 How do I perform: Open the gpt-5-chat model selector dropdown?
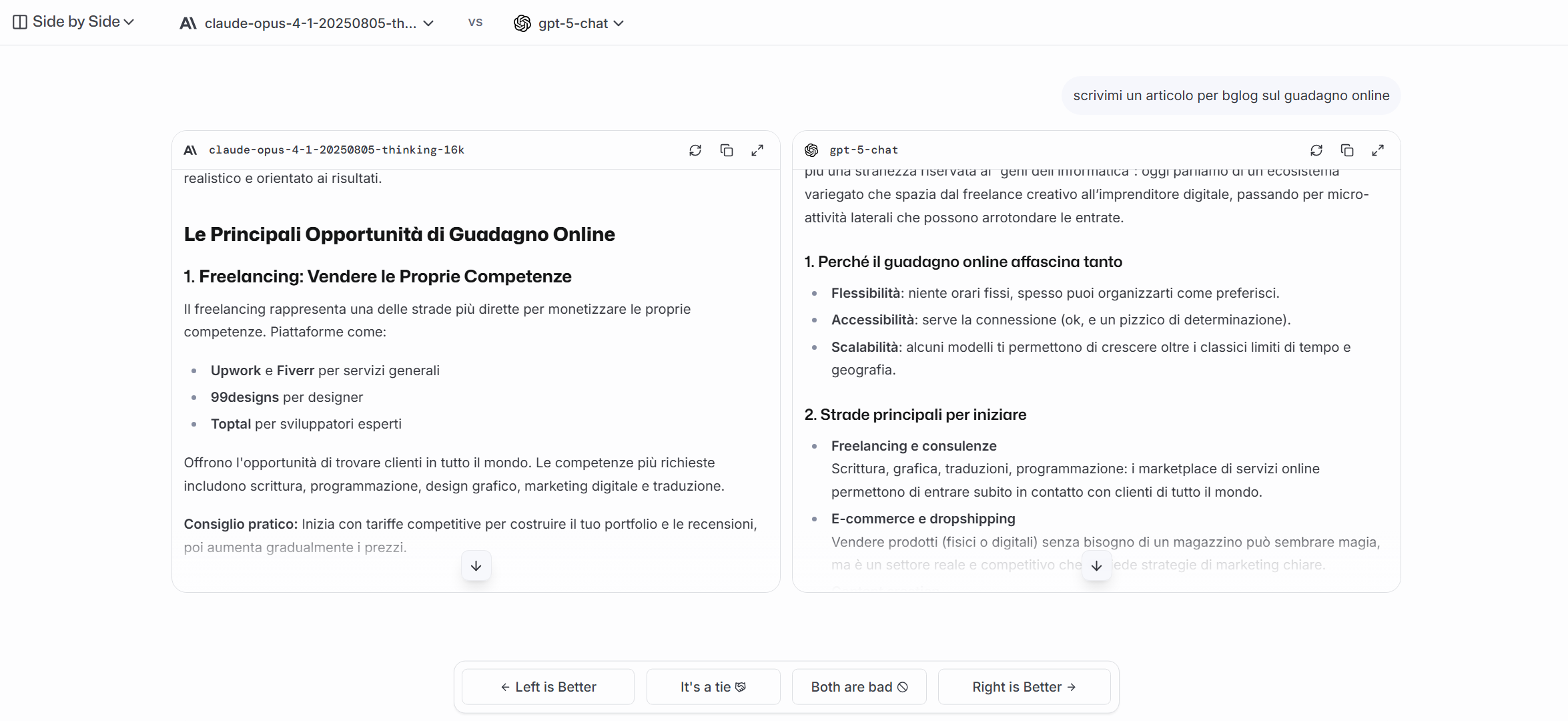pos(568,23)
